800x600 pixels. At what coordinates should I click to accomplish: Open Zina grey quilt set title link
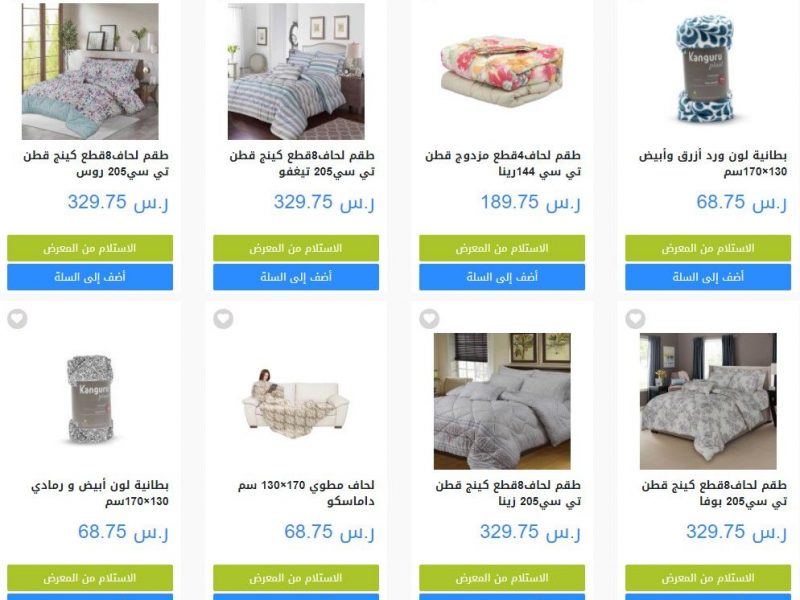tap(508, 493)
